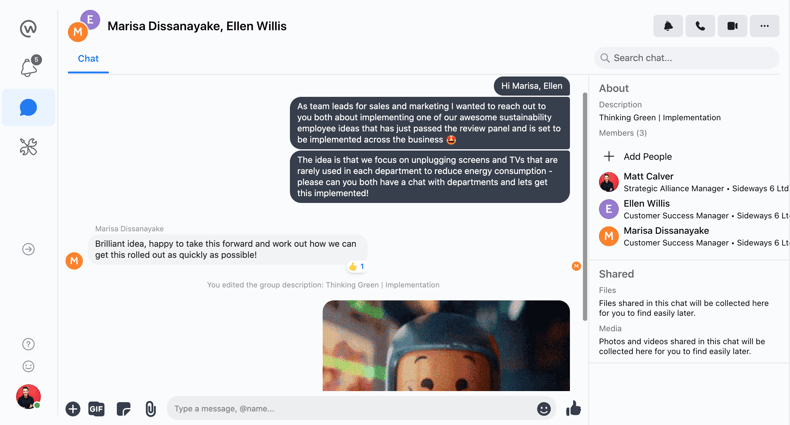Send a thumbs up like
Screen dimensions: 790x425
573,408
